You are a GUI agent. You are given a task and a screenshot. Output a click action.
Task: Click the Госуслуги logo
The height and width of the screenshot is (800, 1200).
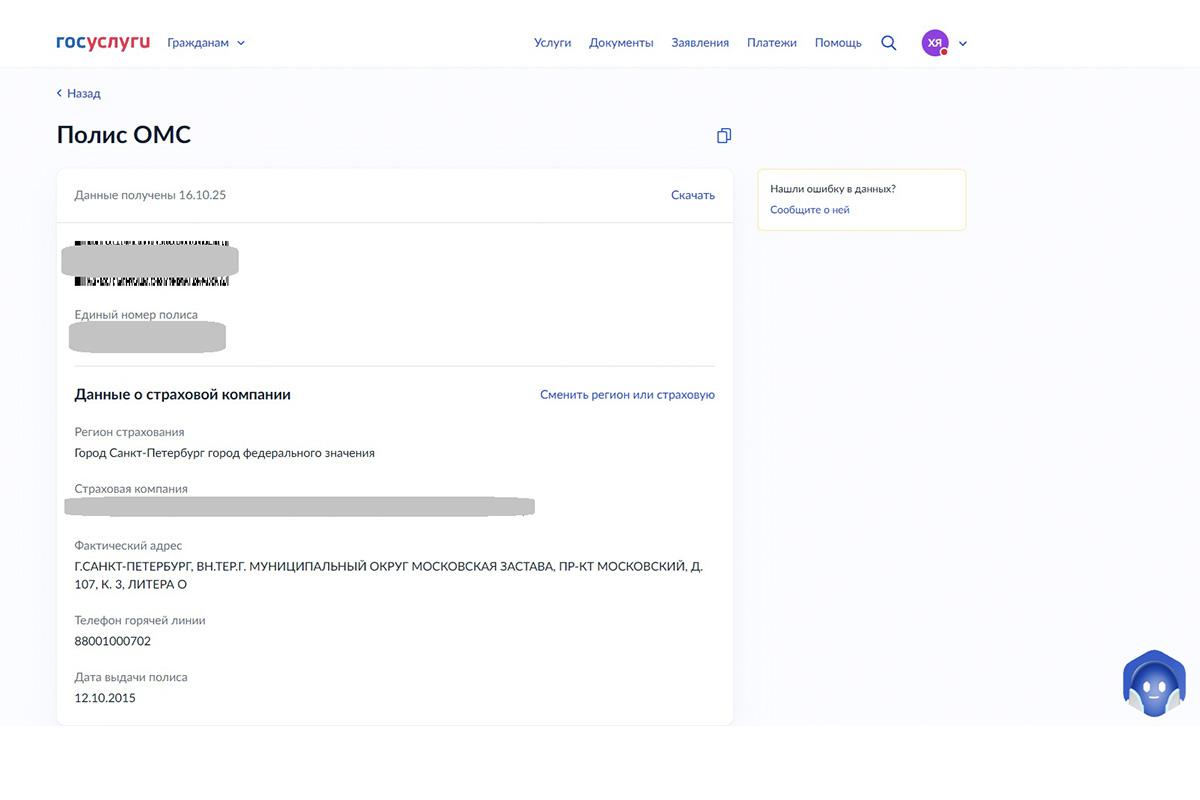103,43
